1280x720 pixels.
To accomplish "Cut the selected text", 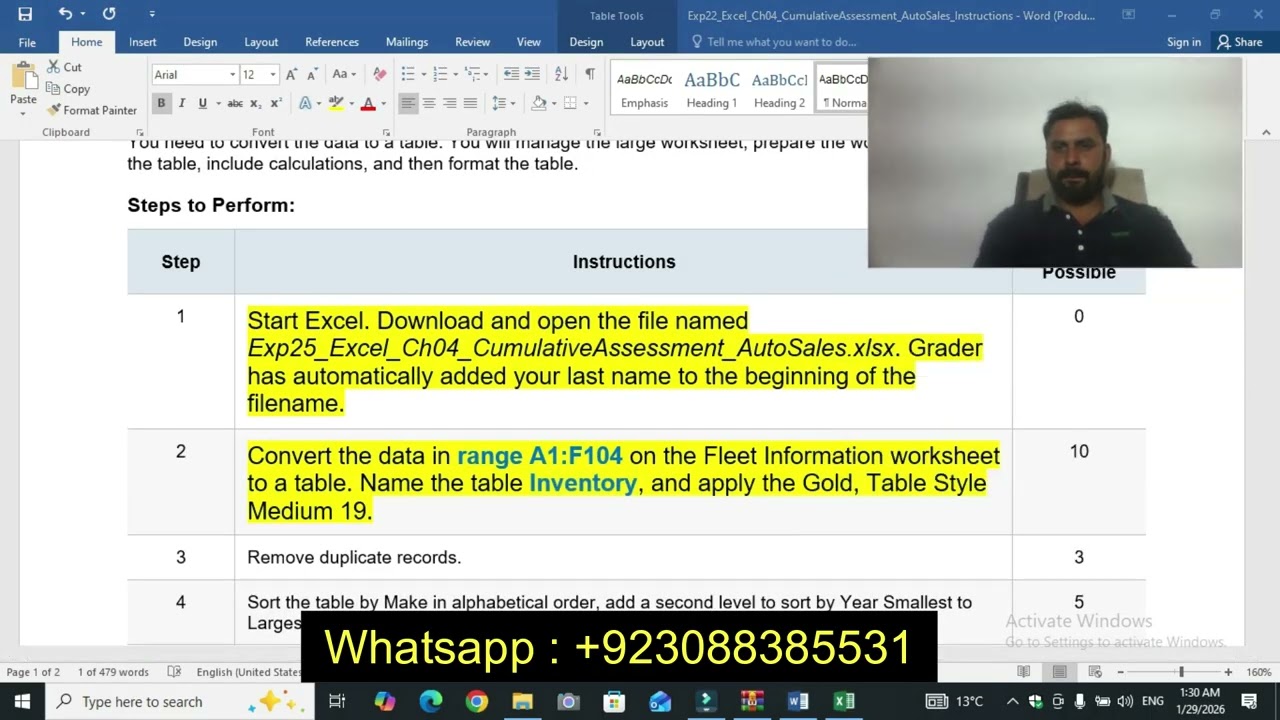I will [64, 67].
